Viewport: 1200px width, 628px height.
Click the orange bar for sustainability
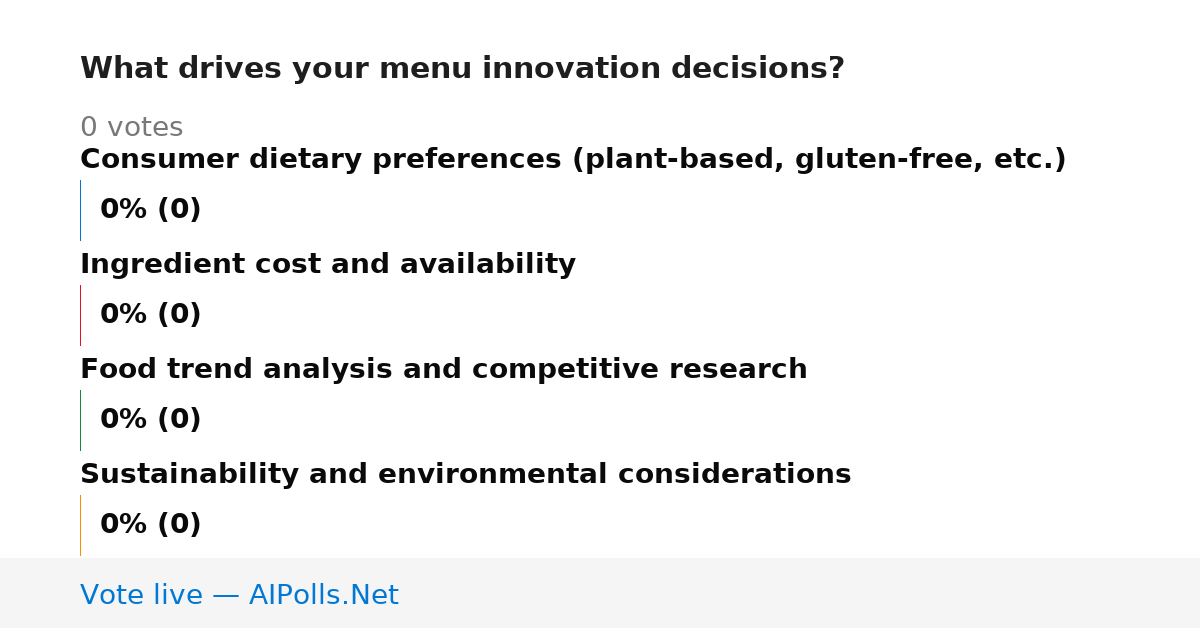tap(80, 525)
